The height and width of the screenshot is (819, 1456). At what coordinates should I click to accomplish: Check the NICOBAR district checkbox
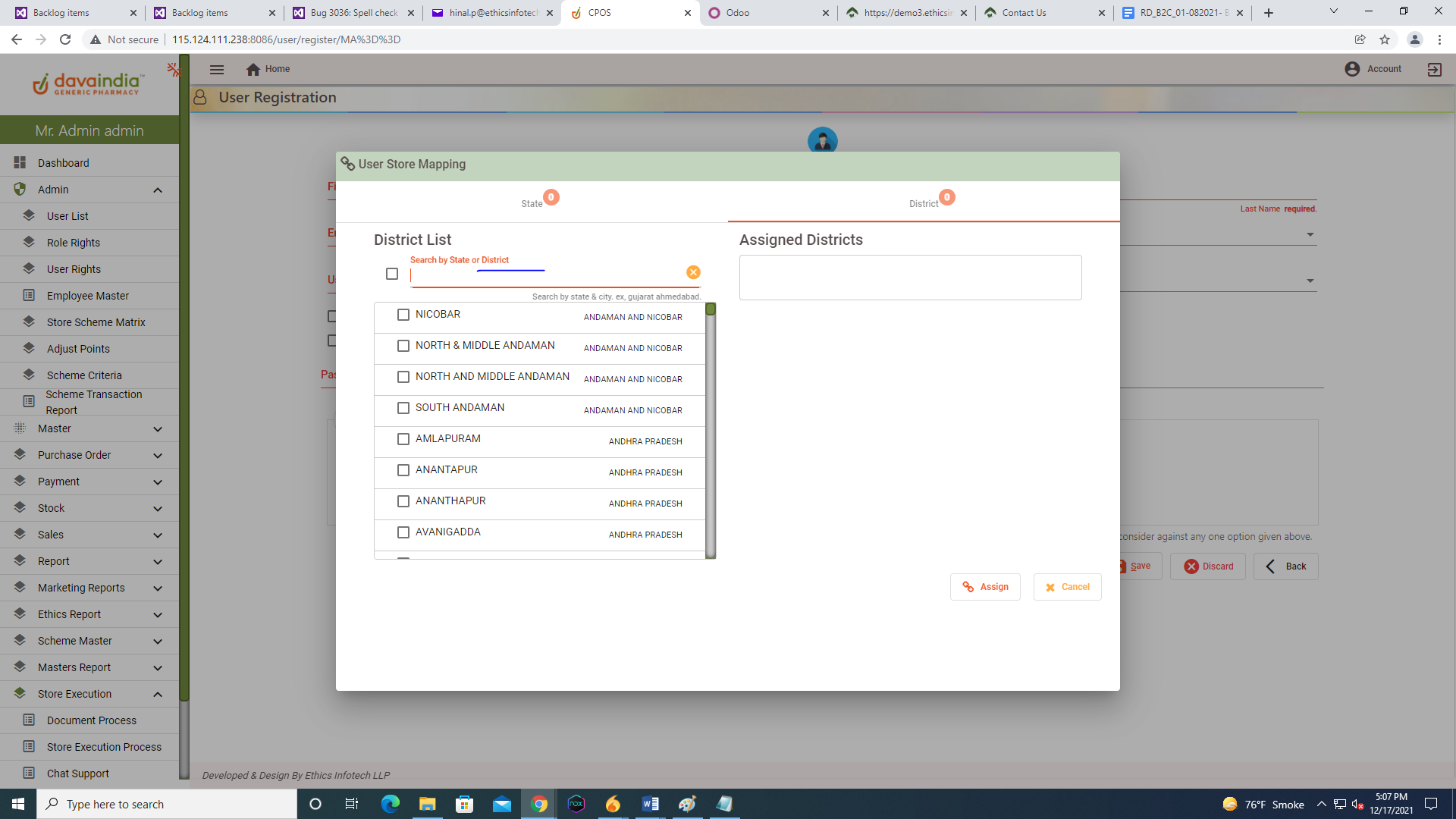[403, 315]
